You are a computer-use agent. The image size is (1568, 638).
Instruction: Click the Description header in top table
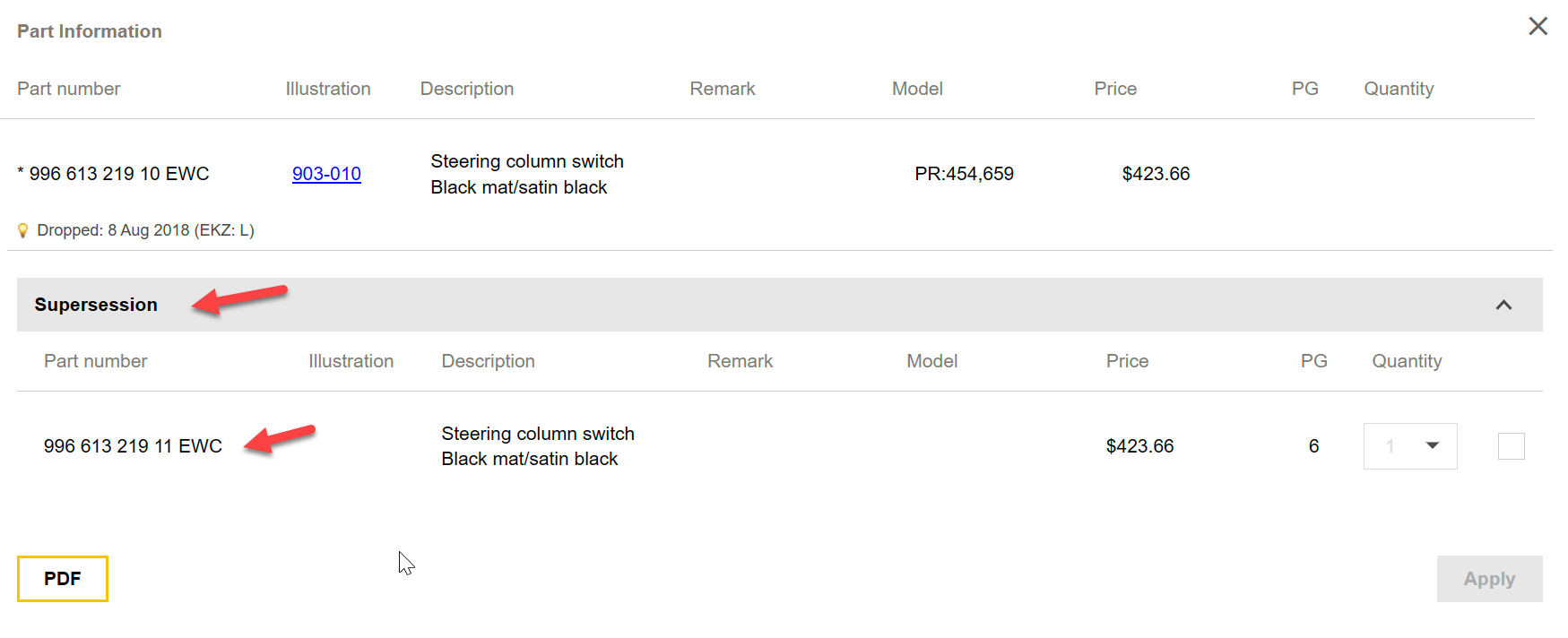pos(466,89)
